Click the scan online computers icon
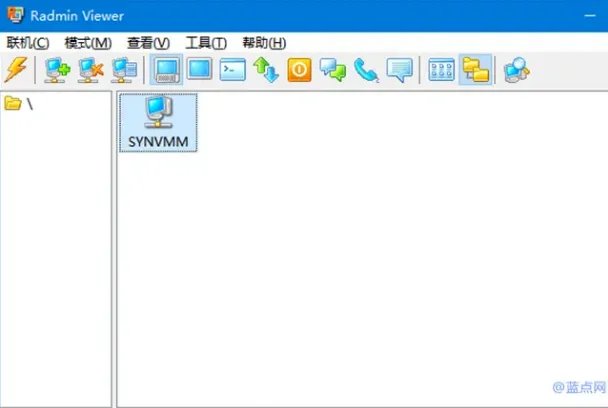Screen dimensions: 608x408 tap(516, 69)
